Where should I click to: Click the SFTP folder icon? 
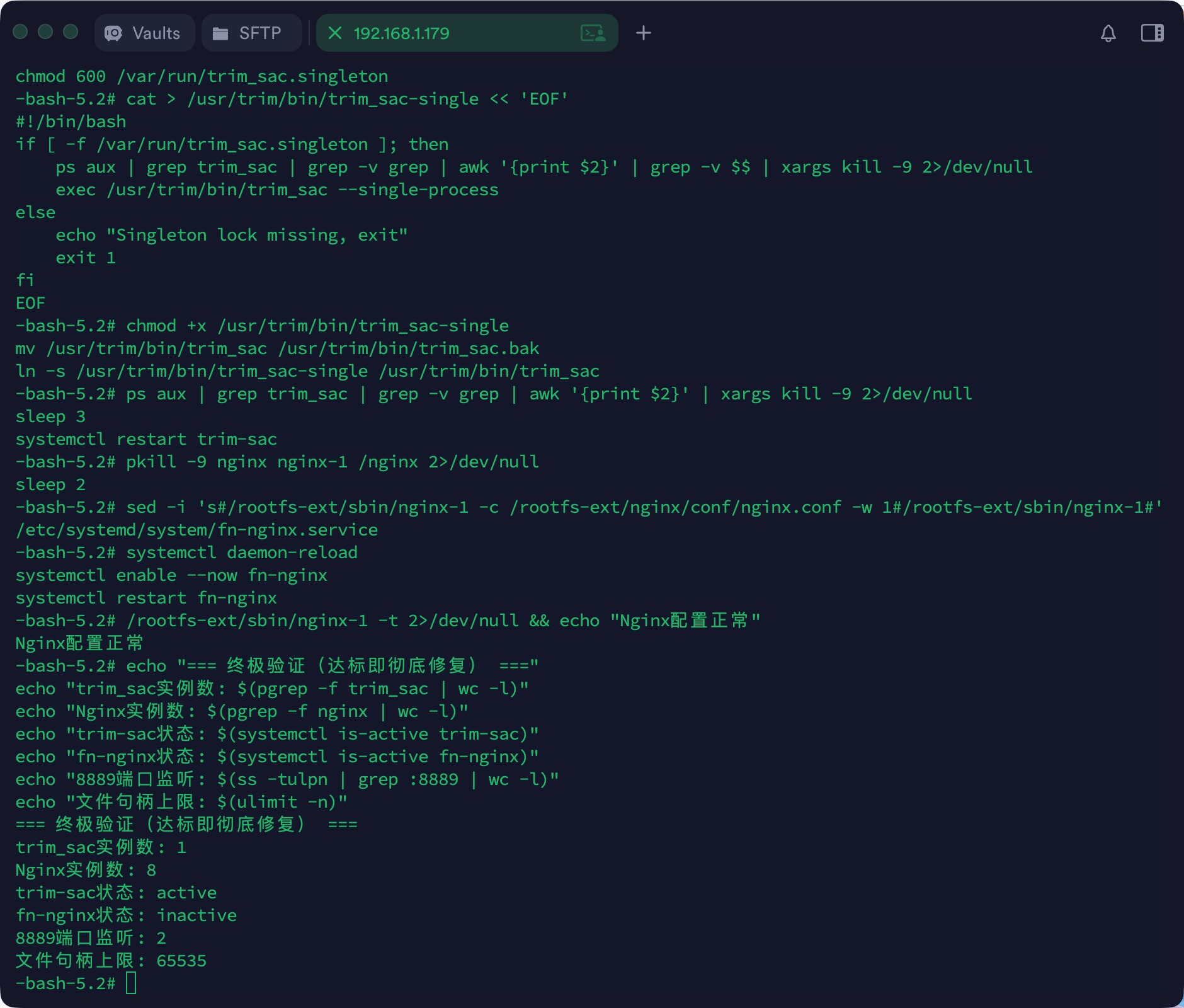pyautogui.click(x=220, y=33)
